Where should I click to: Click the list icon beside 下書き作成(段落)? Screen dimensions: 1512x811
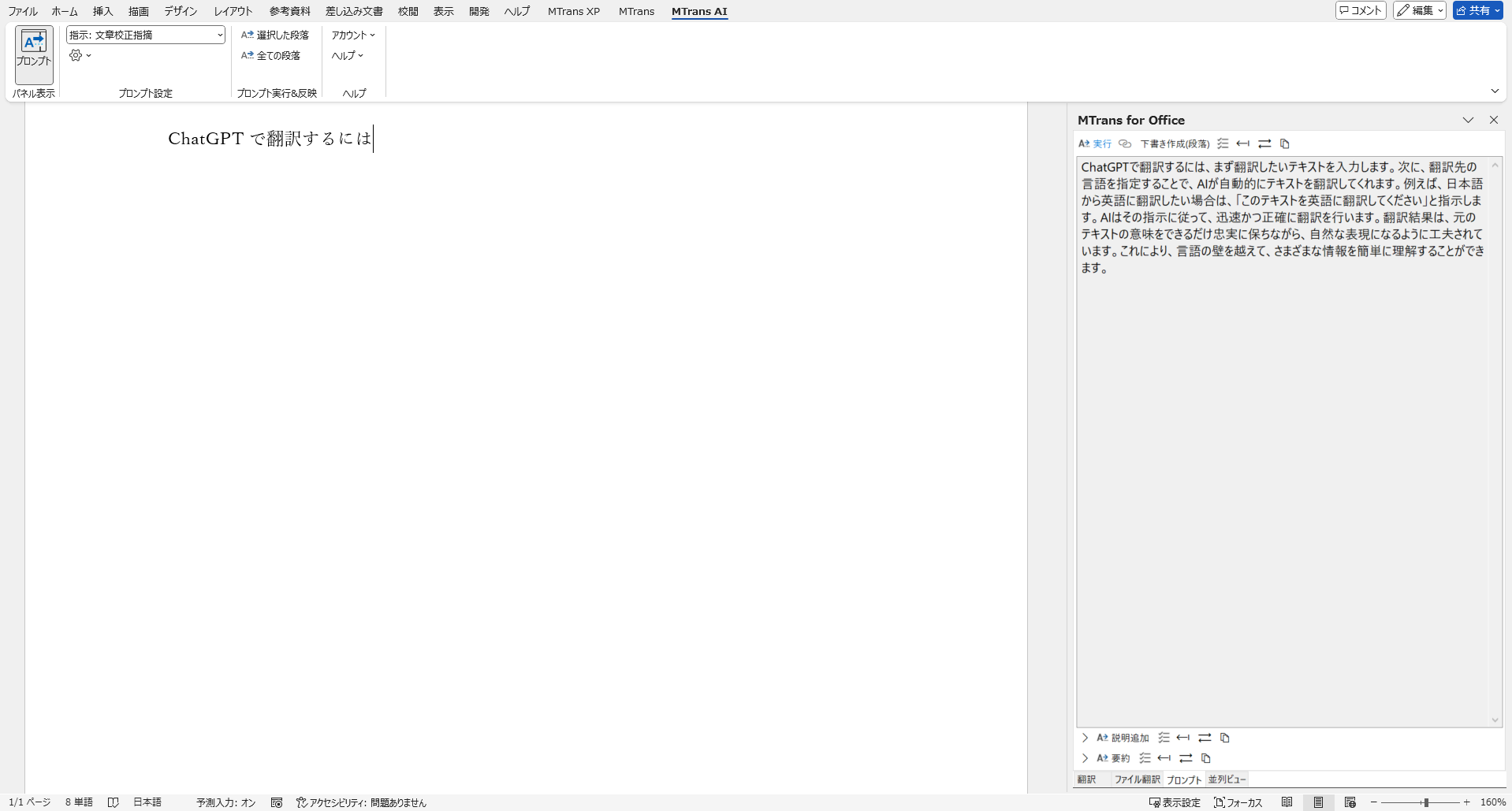tap(1223, 143)
